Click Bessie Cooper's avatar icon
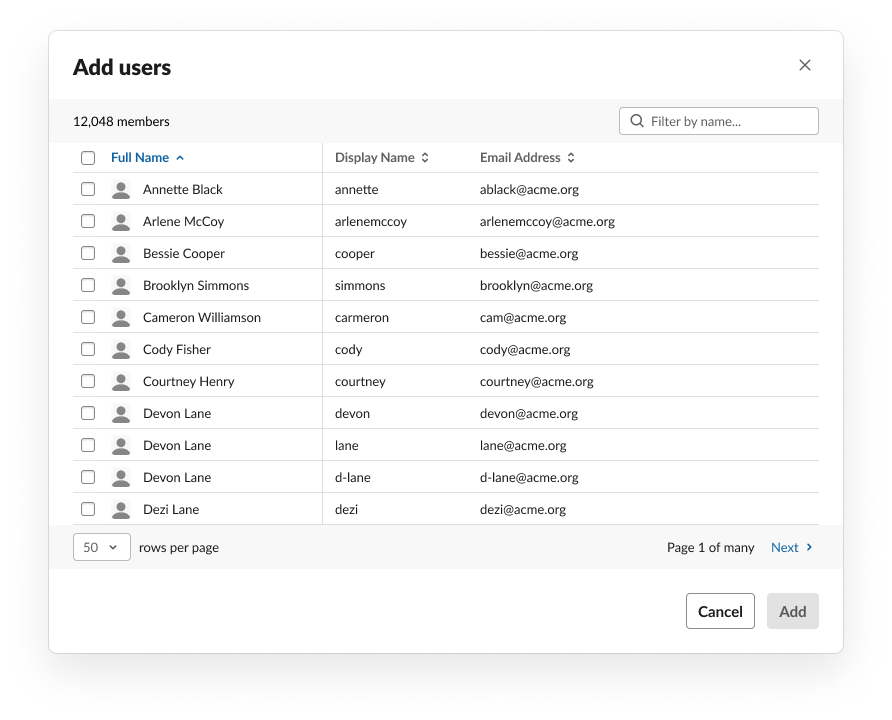Viewport: 892px width, 720px height. [121, 254]
